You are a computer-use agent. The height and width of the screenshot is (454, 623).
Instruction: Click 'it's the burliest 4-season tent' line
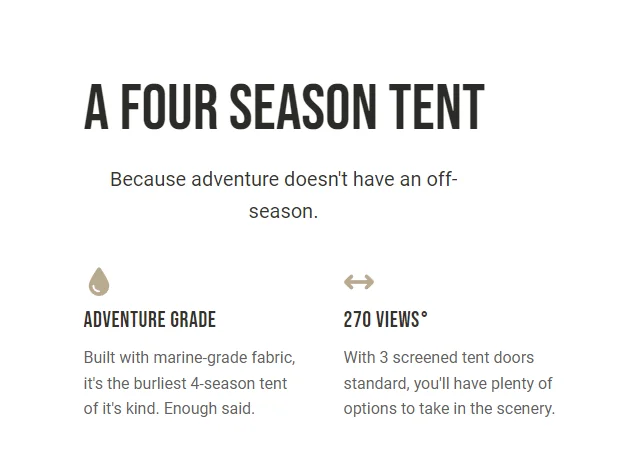tap(185, 383)
